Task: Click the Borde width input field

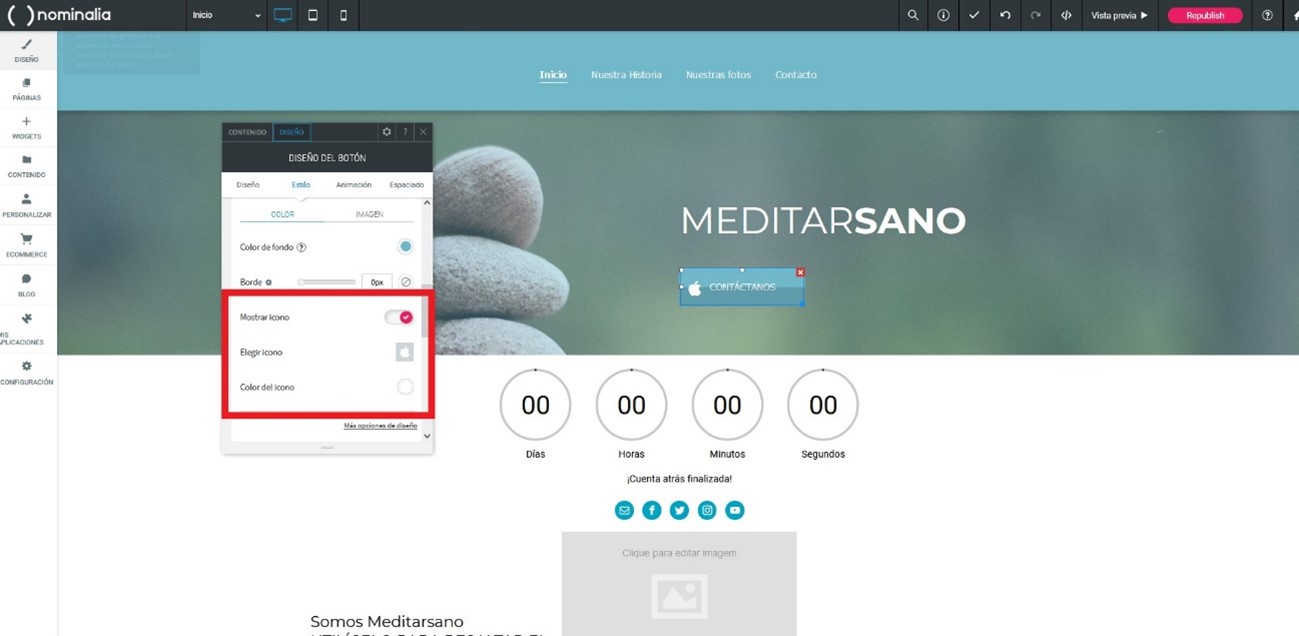Action: pyautogui.click(x=377, y=282)
